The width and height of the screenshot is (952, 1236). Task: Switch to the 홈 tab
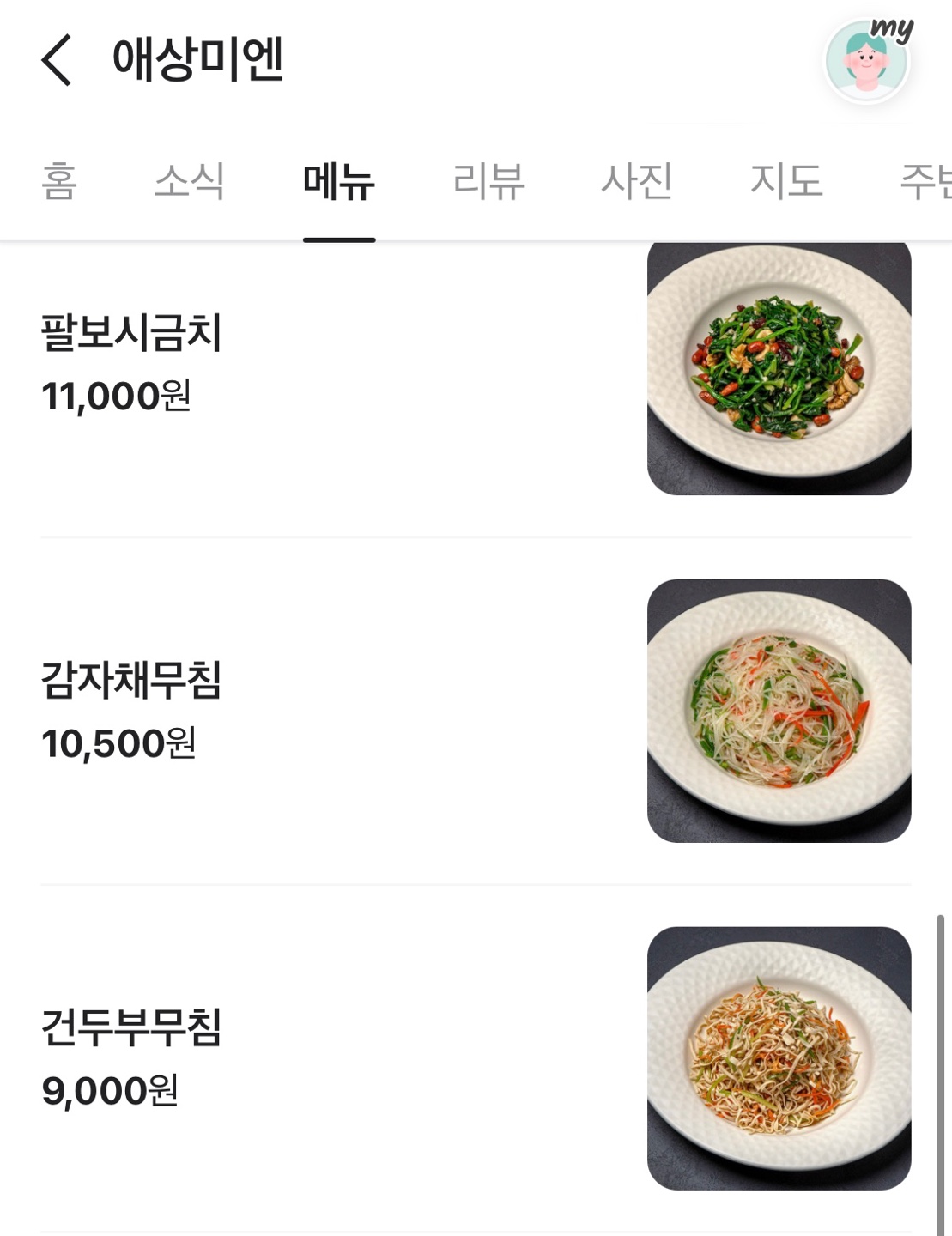pyautogui.click(x=59, y=181)
